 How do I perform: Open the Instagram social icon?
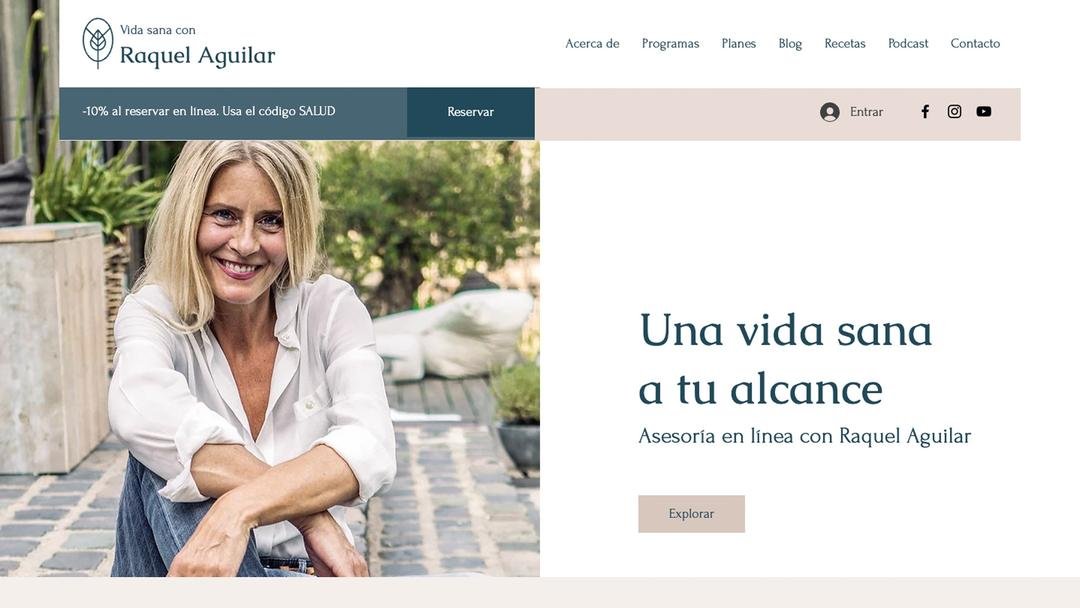pyautogui.click(x=954, y=112)
